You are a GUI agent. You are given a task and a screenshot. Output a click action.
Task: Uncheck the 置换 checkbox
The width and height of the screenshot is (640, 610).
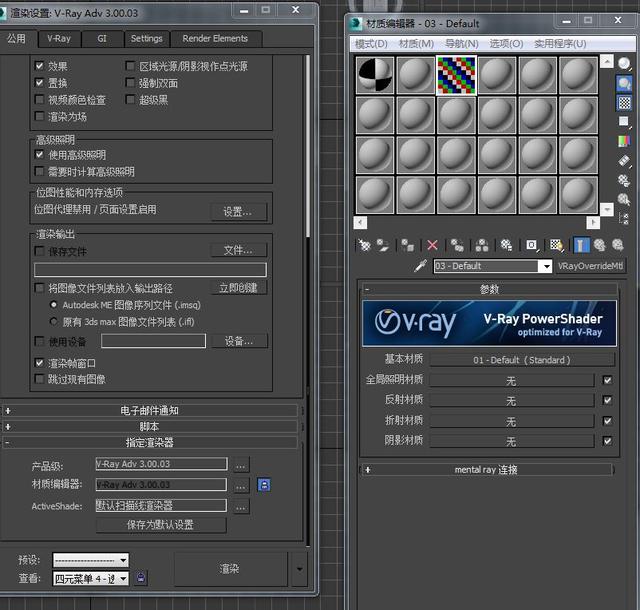click(39, 83)
